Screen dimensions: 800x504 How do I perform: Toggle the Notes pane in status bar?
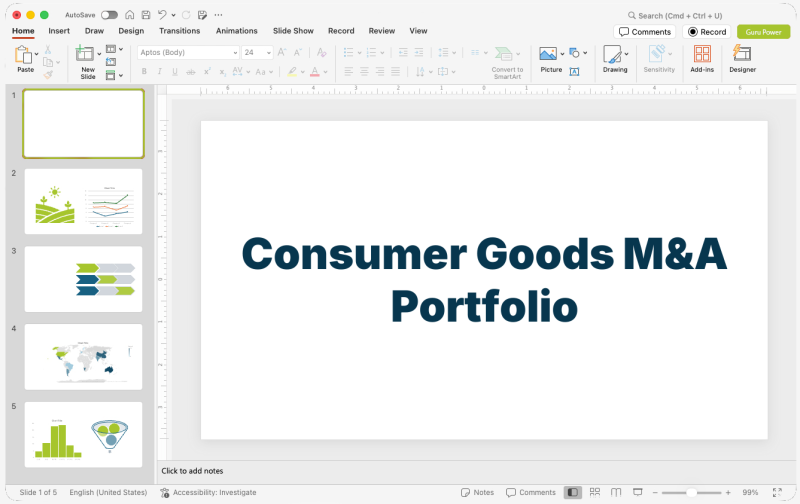click(x=477, y=492)
